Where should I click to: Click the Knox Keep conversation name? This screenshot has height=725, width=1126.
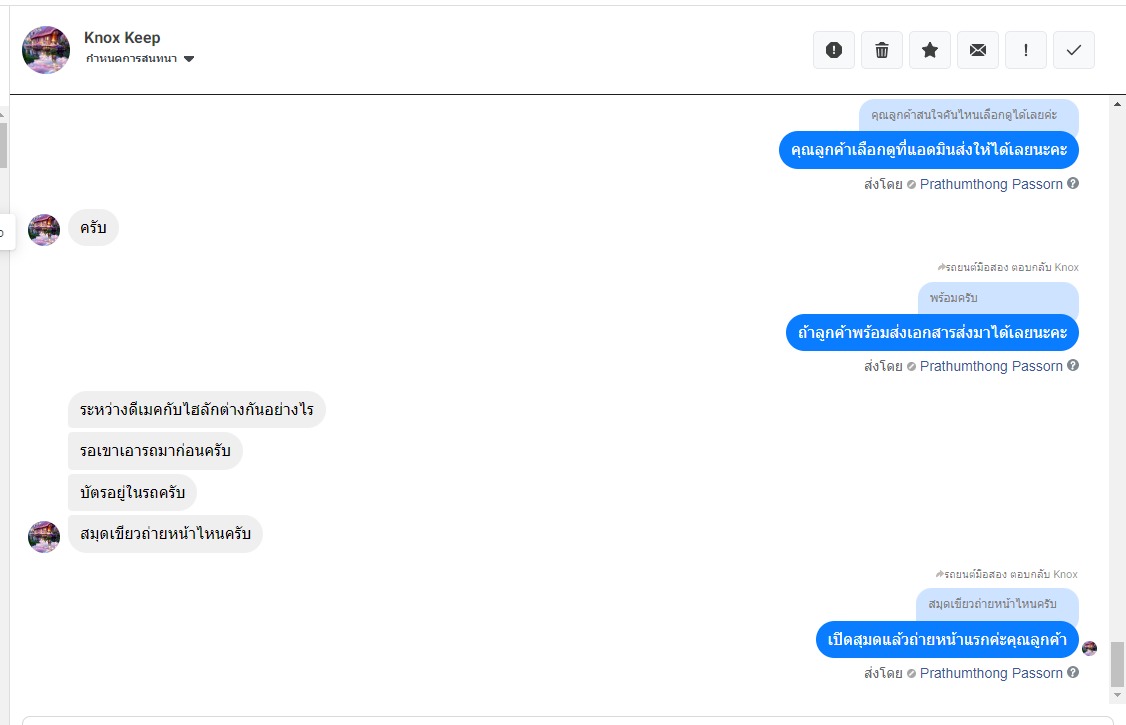(122, 38)
